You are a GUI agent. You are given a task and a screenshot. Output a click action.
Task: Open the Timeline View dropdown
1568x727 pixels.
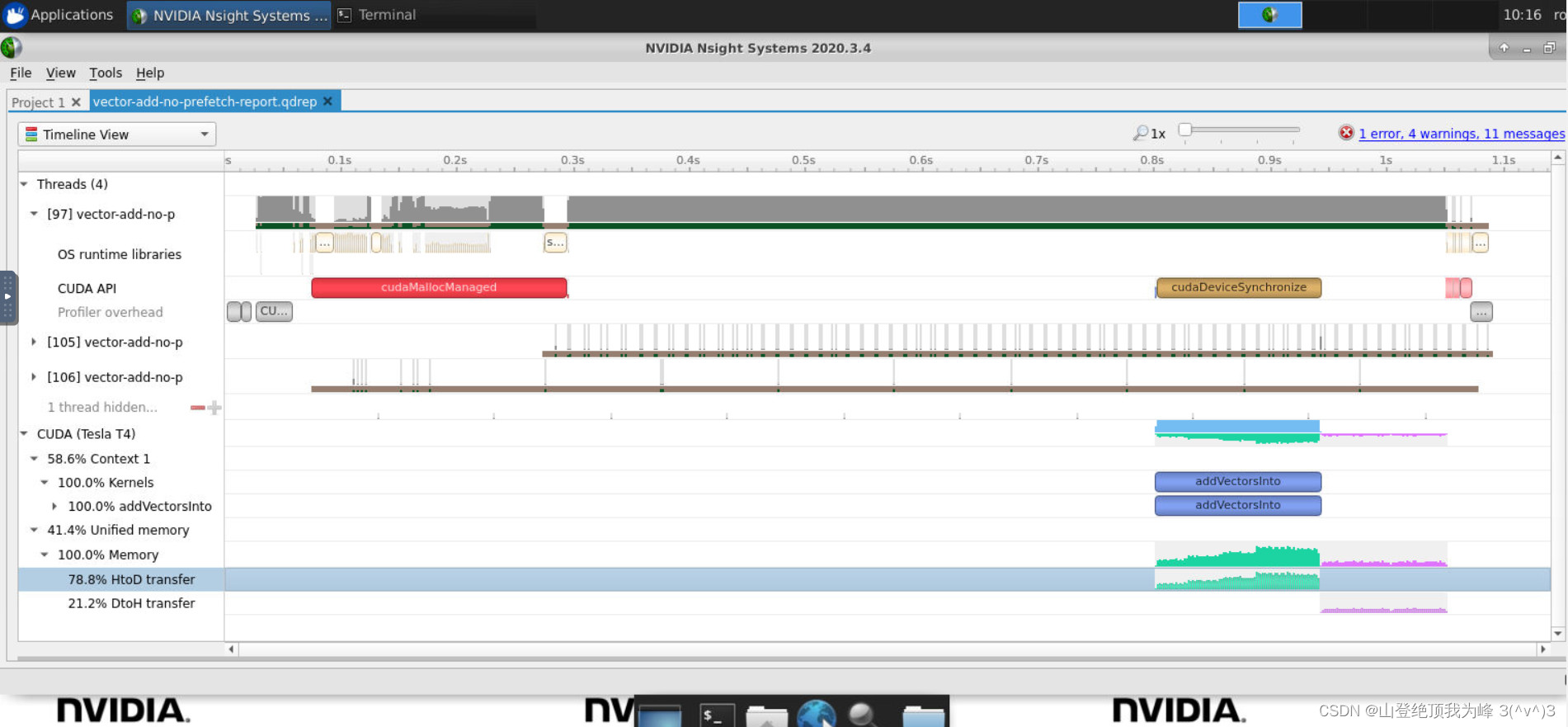tap(116, 135)
